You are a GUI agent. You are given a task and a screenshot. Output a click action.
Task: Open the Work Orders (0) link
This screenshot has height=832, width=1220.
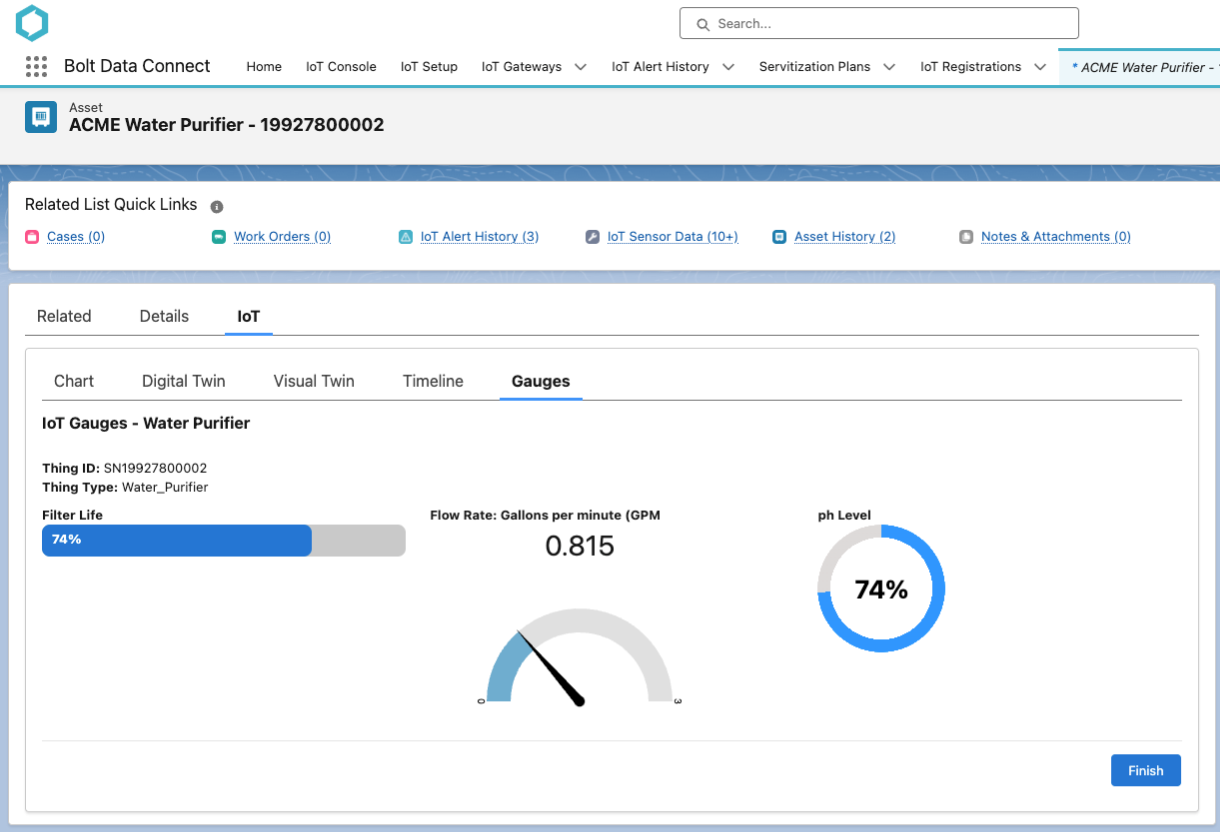click(x=282, y=237)
